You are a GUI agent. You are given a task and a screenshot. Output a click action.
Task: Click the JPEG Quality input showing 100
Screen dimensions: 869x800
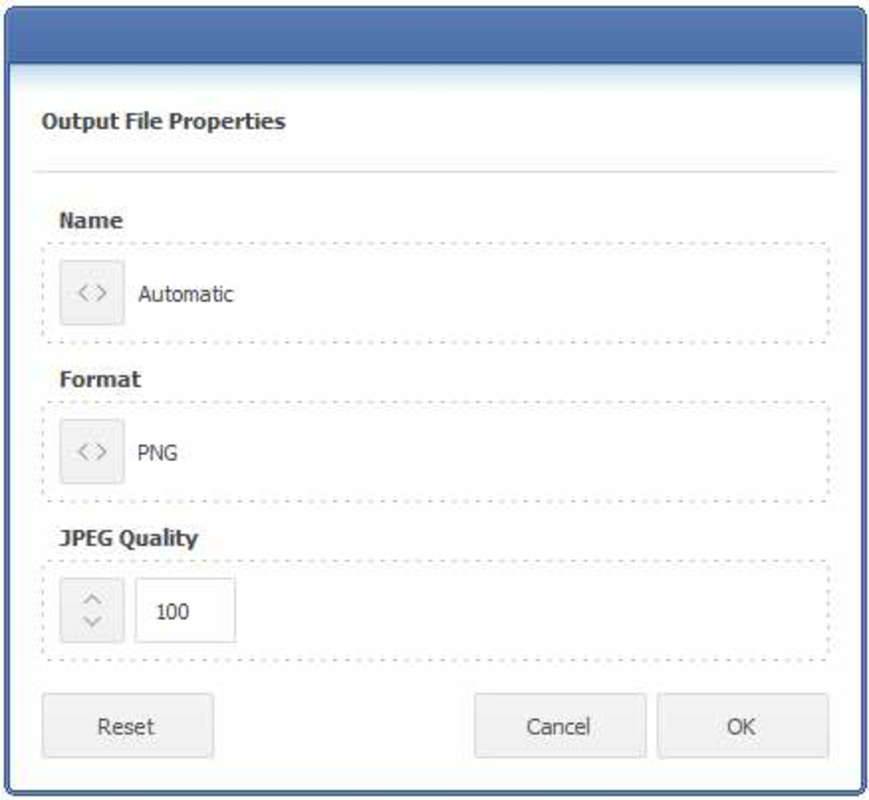pos(185,610)
